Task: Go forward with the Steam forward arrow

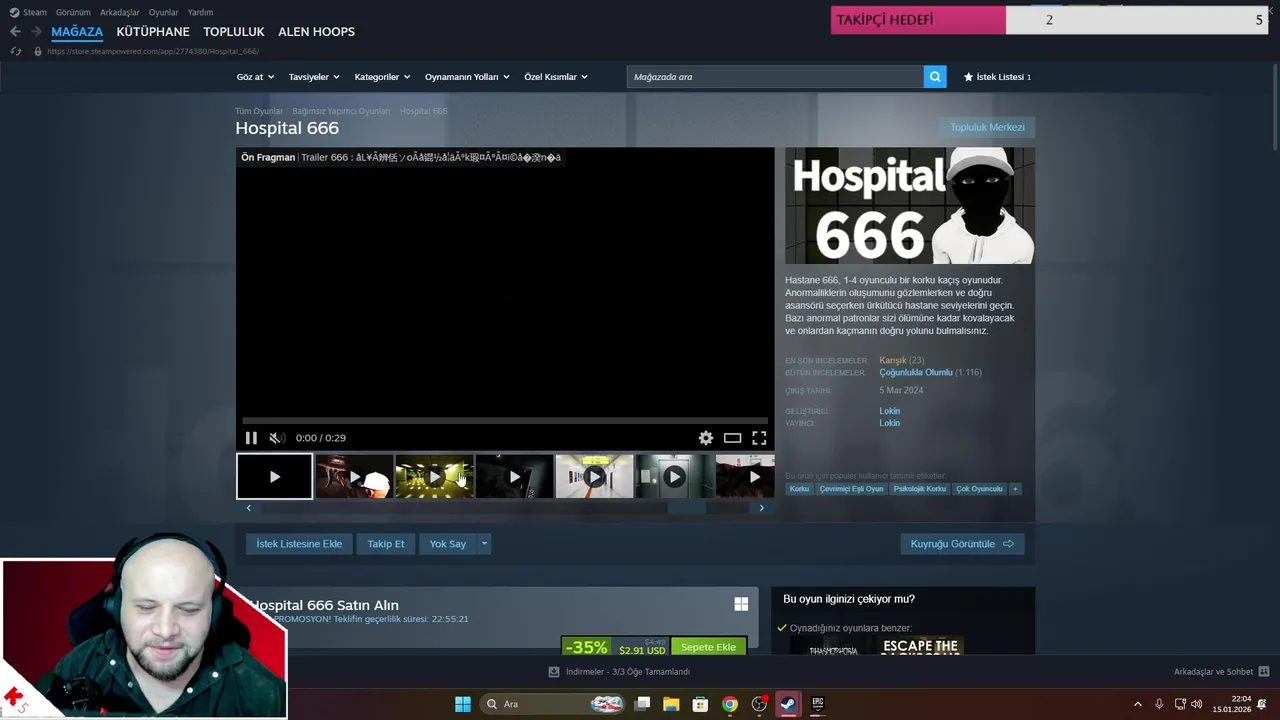Action: point(36,32)
